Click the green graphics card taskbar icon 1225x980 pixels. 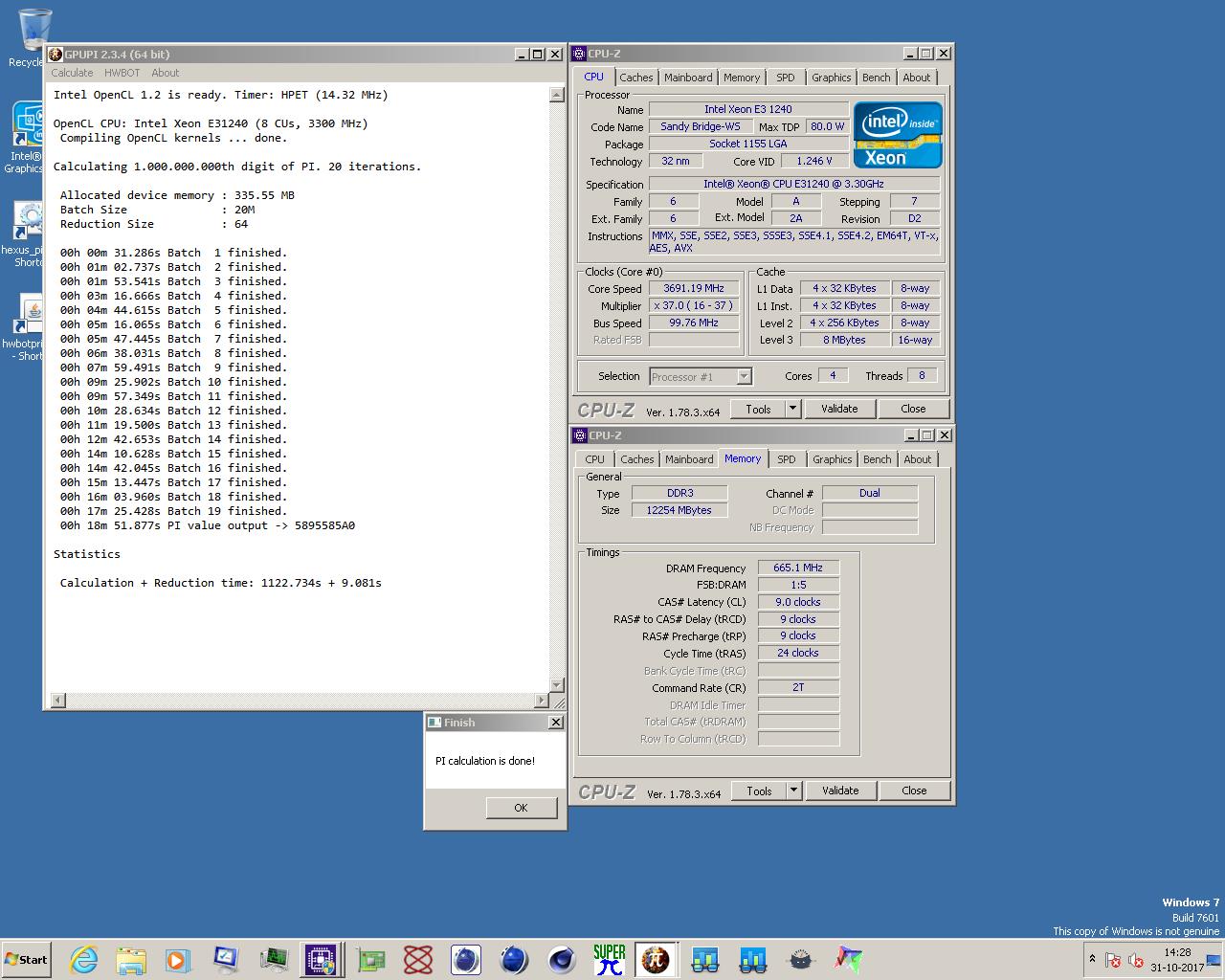pyautogui.click(x=370, y=959)
